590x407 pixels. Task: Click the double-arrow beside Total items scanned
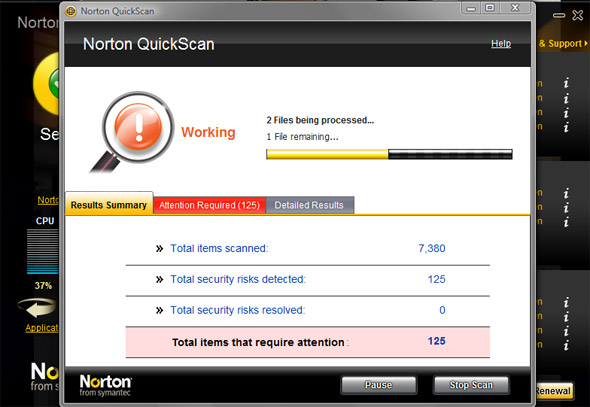(x=160, y=249)
